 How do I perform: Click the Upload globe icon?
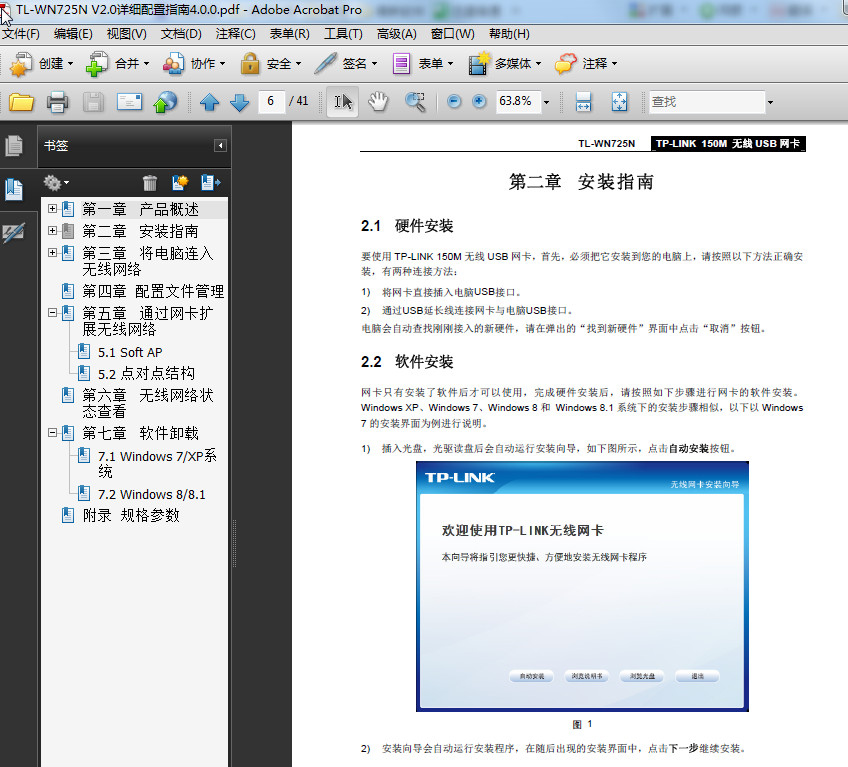(165, 102)
